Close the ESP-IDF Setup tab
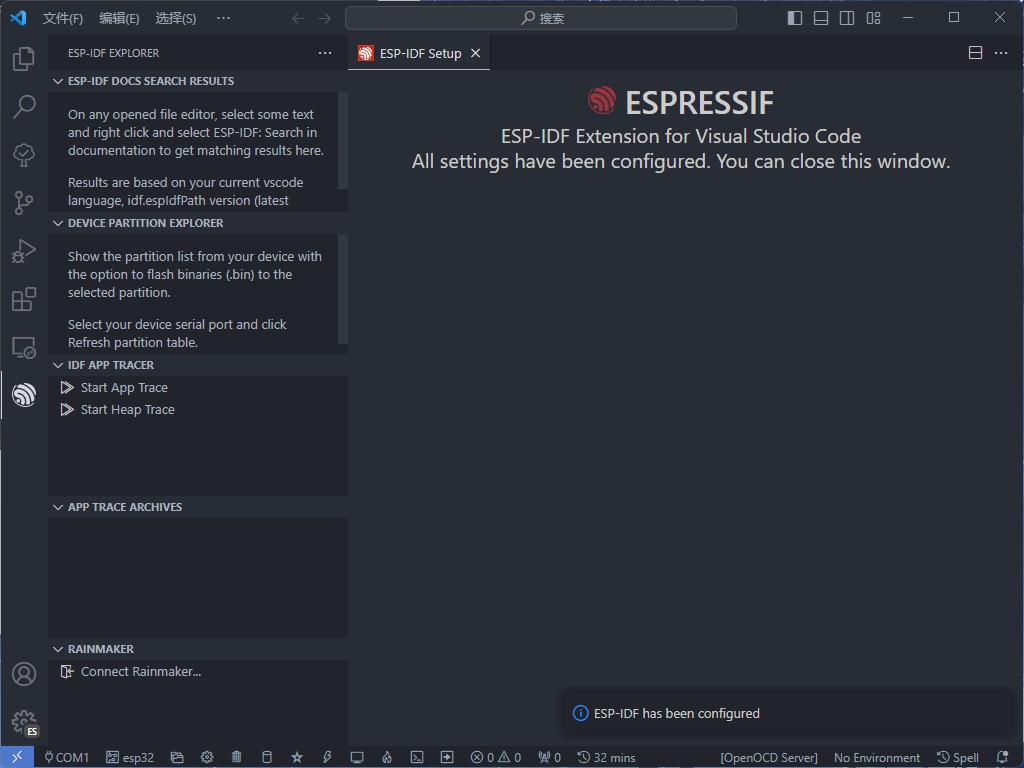The height and width of the screenshot is (768, 1024). 475,53
